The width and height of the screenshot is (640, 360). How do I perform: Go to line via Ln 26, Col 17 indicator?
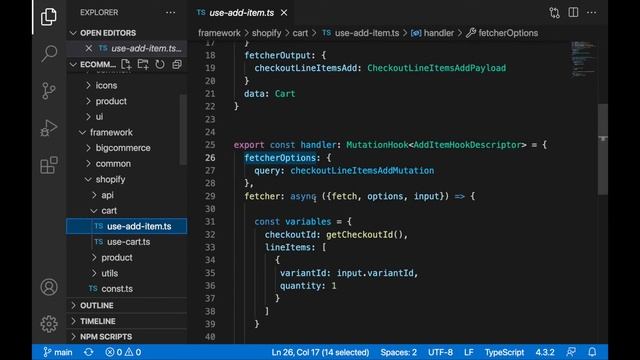point(320,352)
